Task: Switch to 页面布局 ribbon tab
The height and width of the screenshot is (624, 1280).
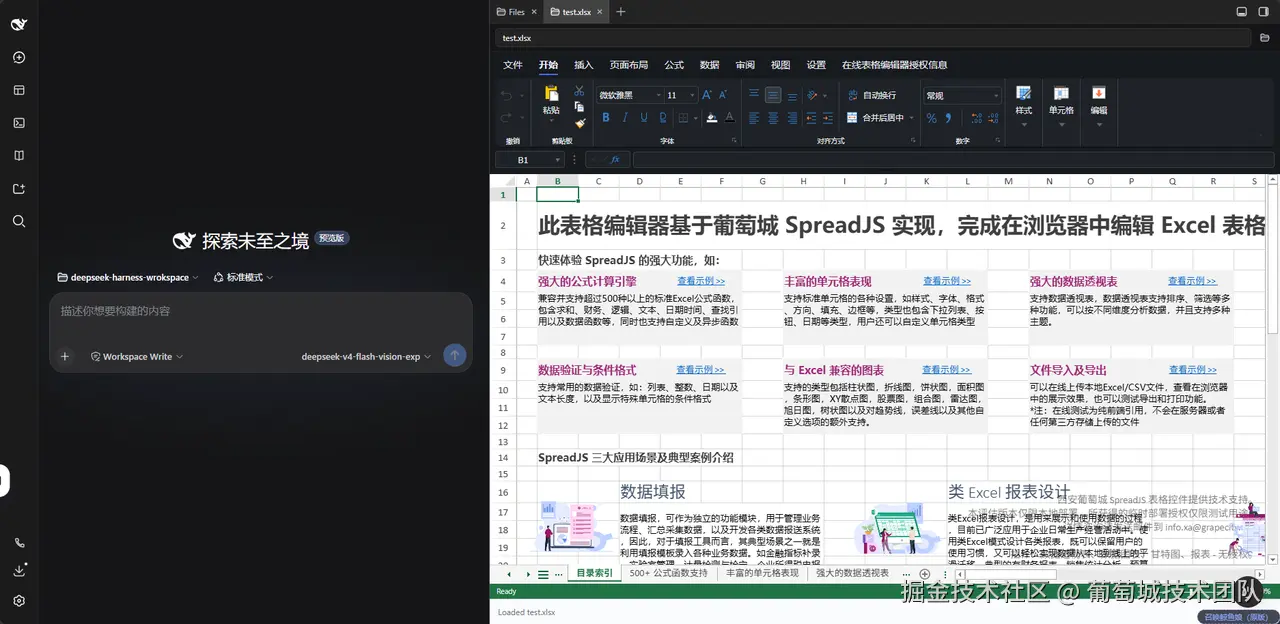Action: coord(629,65)
